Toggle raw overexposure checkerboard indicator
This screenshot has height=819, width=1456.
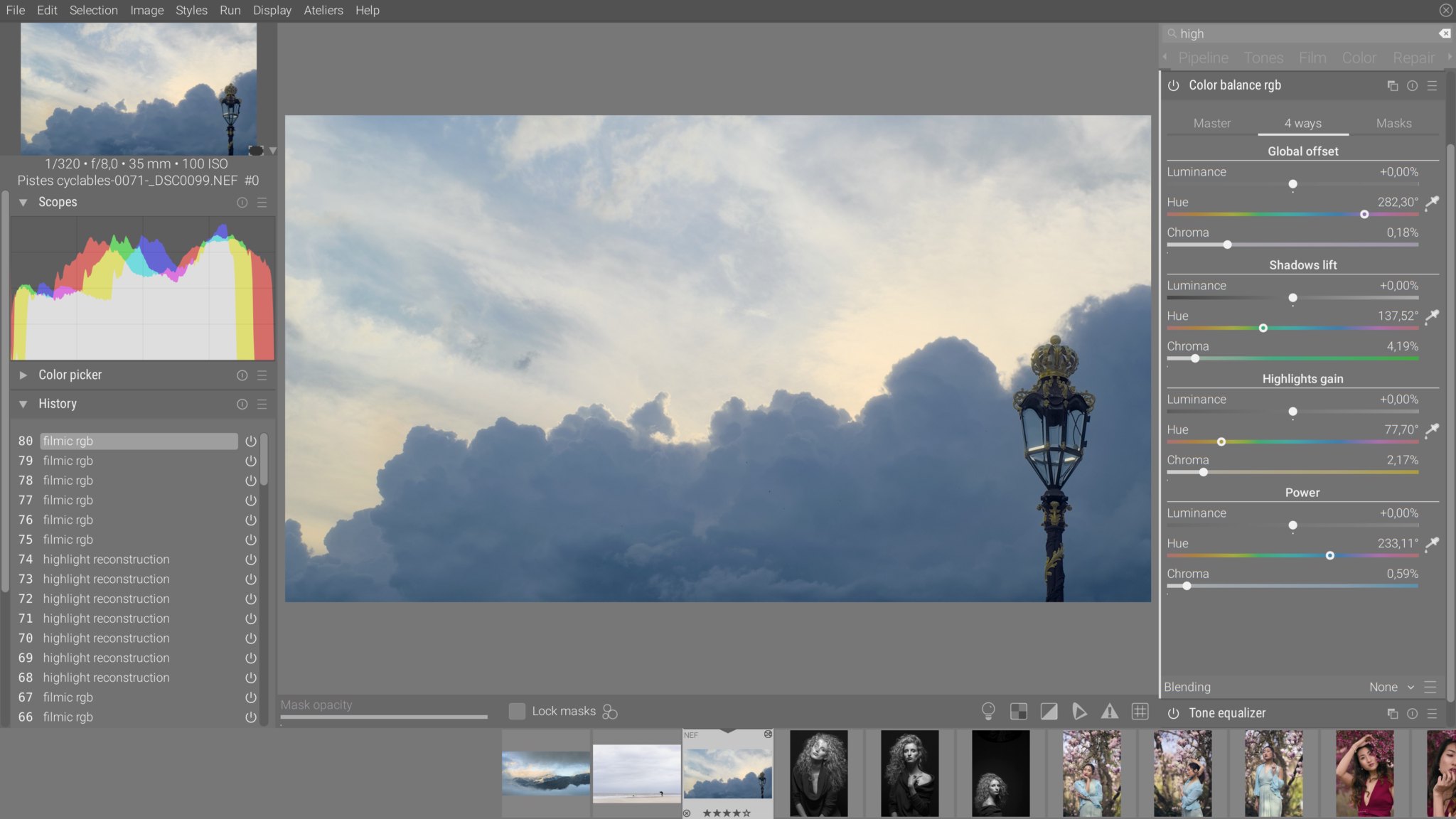[1018, 711]
